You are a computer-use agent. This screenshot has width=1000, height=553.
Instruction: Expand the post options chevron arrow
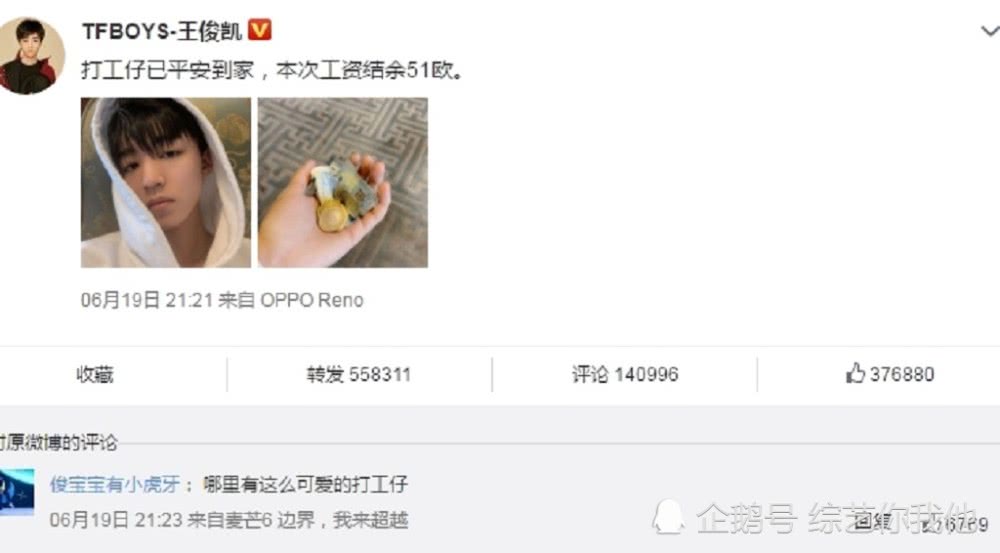pos(989,30)
